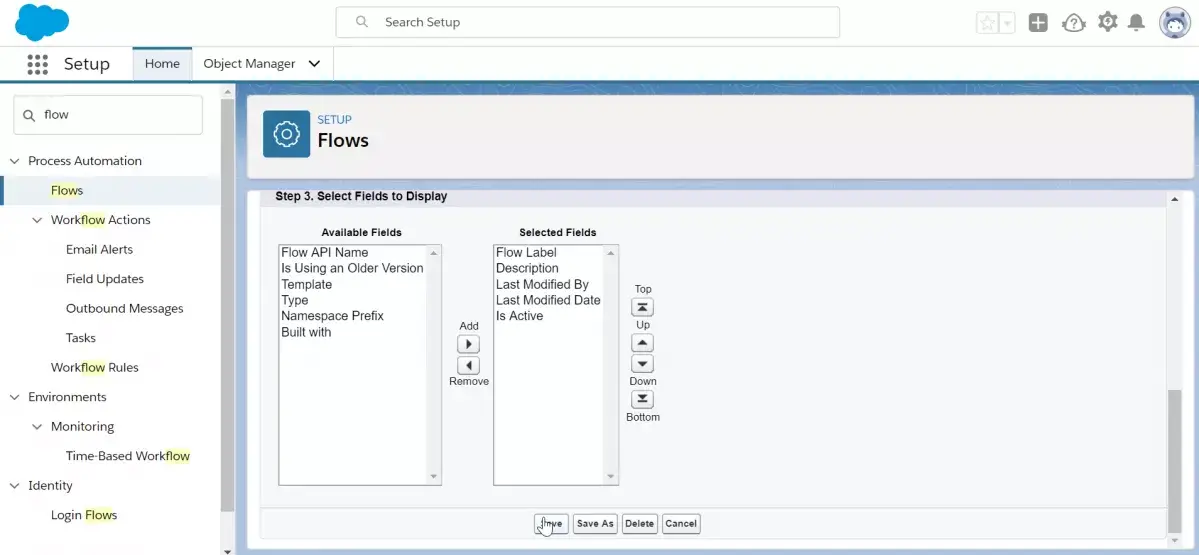Open the Salesforce Help question icon
Viewport: 1199px width, 555px height.
(1074, 23)
